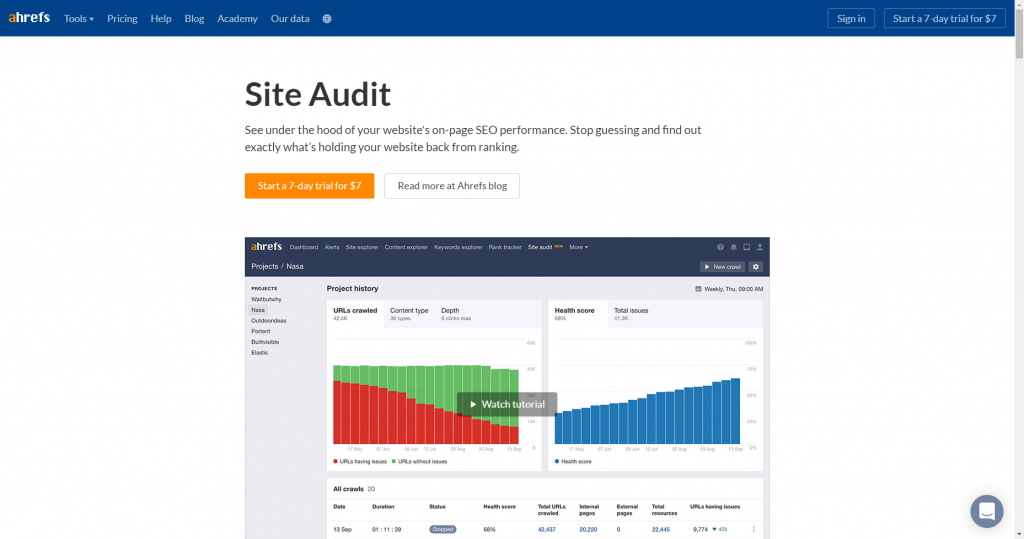Click the notification bell icon in preview
The width and height of the screenshot is (1024, 539).
733,247
